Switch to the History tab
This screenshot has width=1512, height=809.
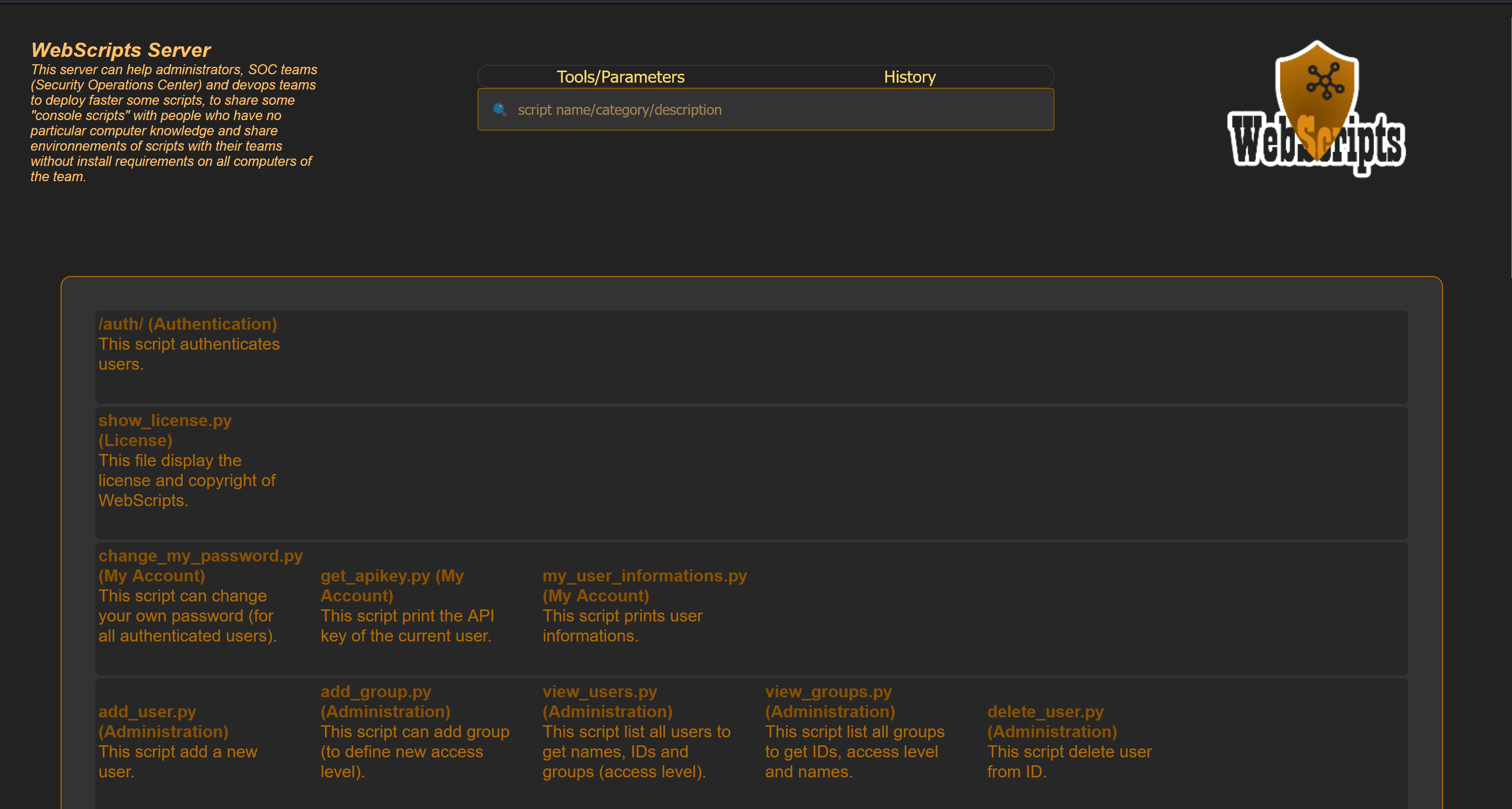coord(909,76)
